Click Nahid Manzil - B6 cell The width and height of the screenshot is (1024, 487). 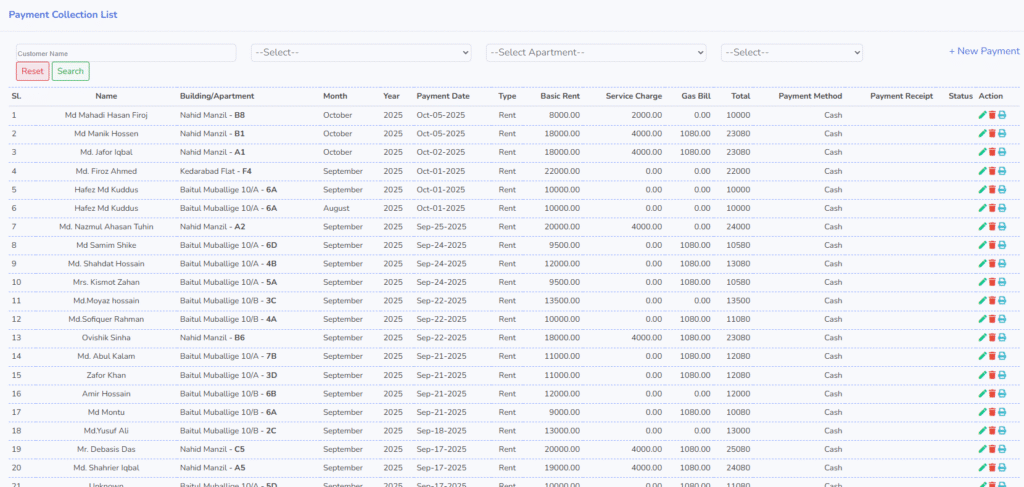212,338
